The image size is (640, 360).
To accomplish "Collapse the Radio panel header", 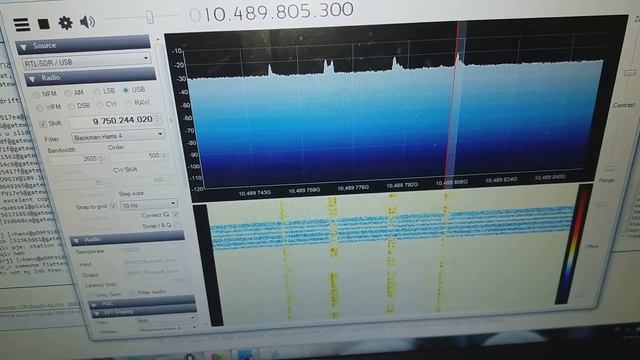I will [91, 77].
